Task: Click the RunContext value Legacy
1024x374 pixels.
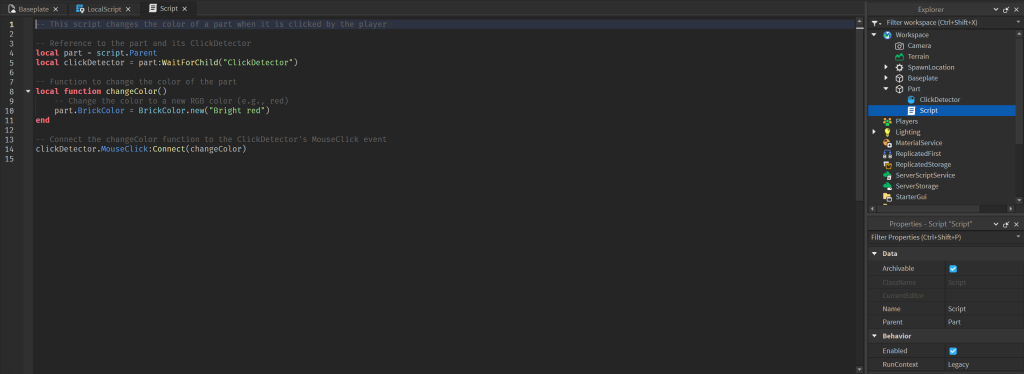Action: coord(958,364)
